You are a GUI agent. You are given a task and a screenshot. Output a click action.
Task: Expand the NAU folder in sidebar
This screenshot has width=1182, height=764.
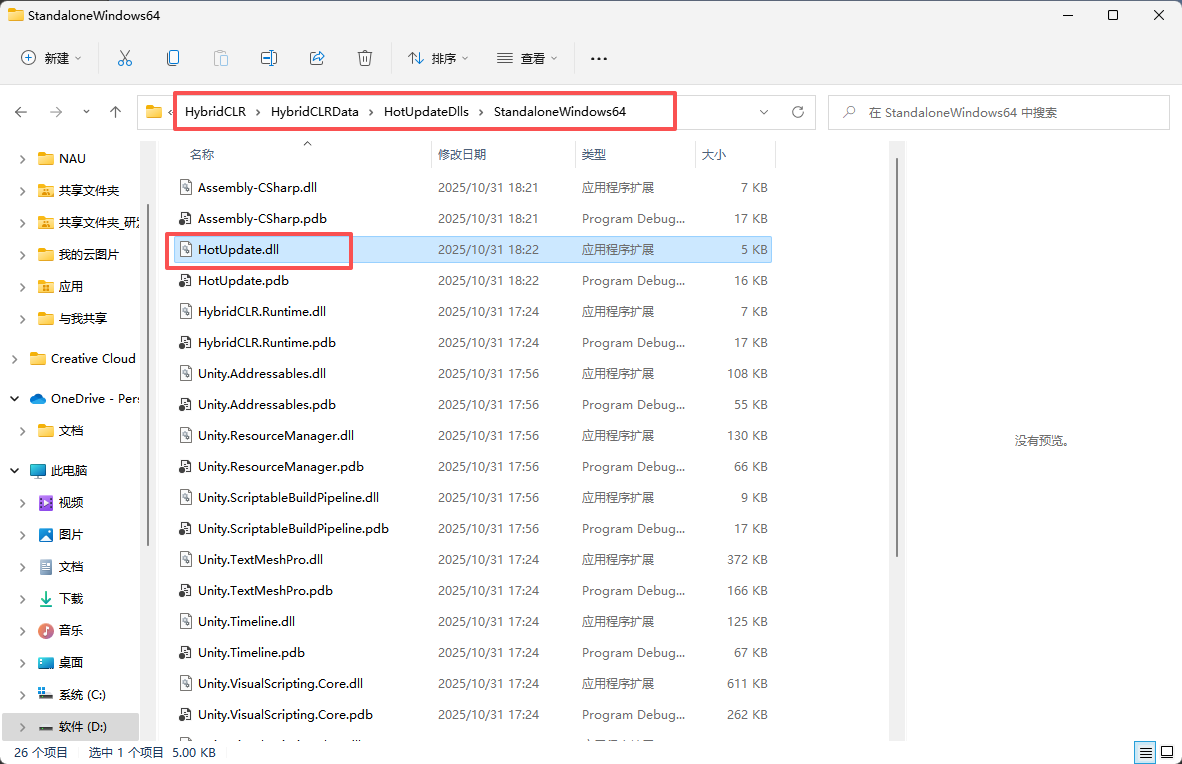[22, 159]
